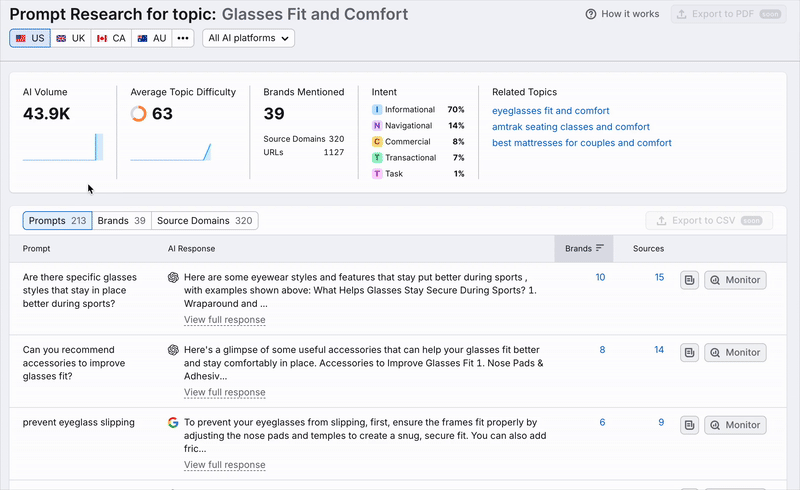Expand more countries with the ellipsis button
800x490 pixels.
pos(182,38)
